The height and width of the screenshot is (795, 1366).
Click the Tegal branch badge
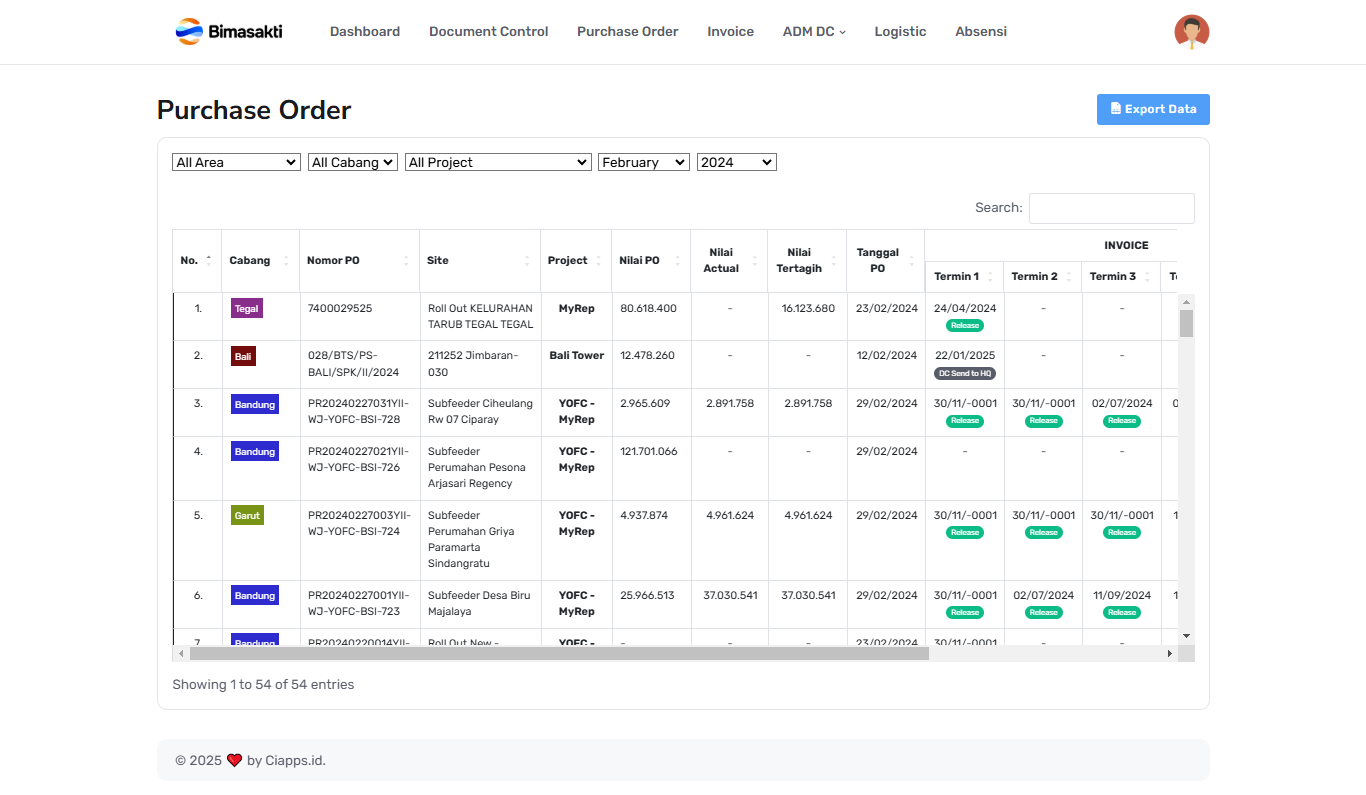pos(246,309)
